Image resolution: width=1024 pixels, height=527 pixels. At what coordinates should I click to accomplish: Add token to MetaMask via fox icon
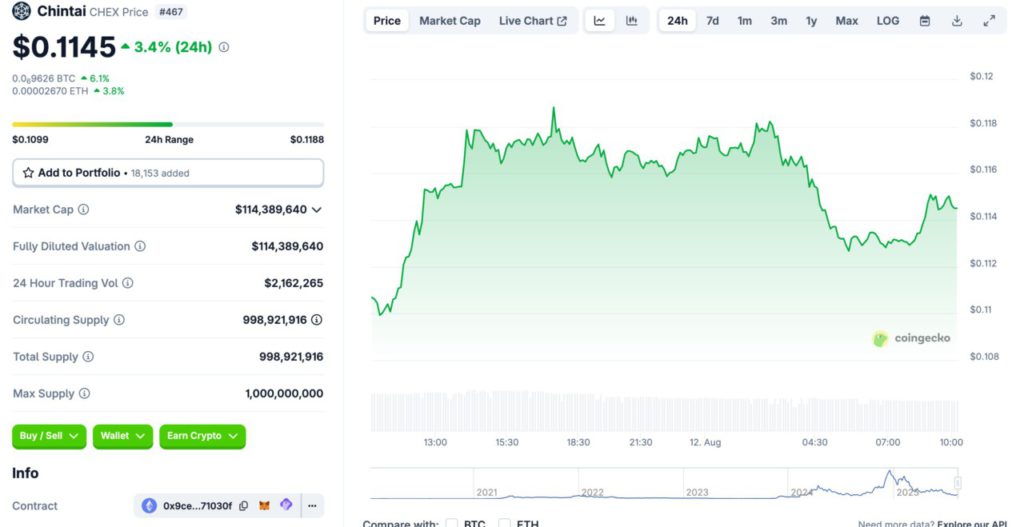click(265, 506)
